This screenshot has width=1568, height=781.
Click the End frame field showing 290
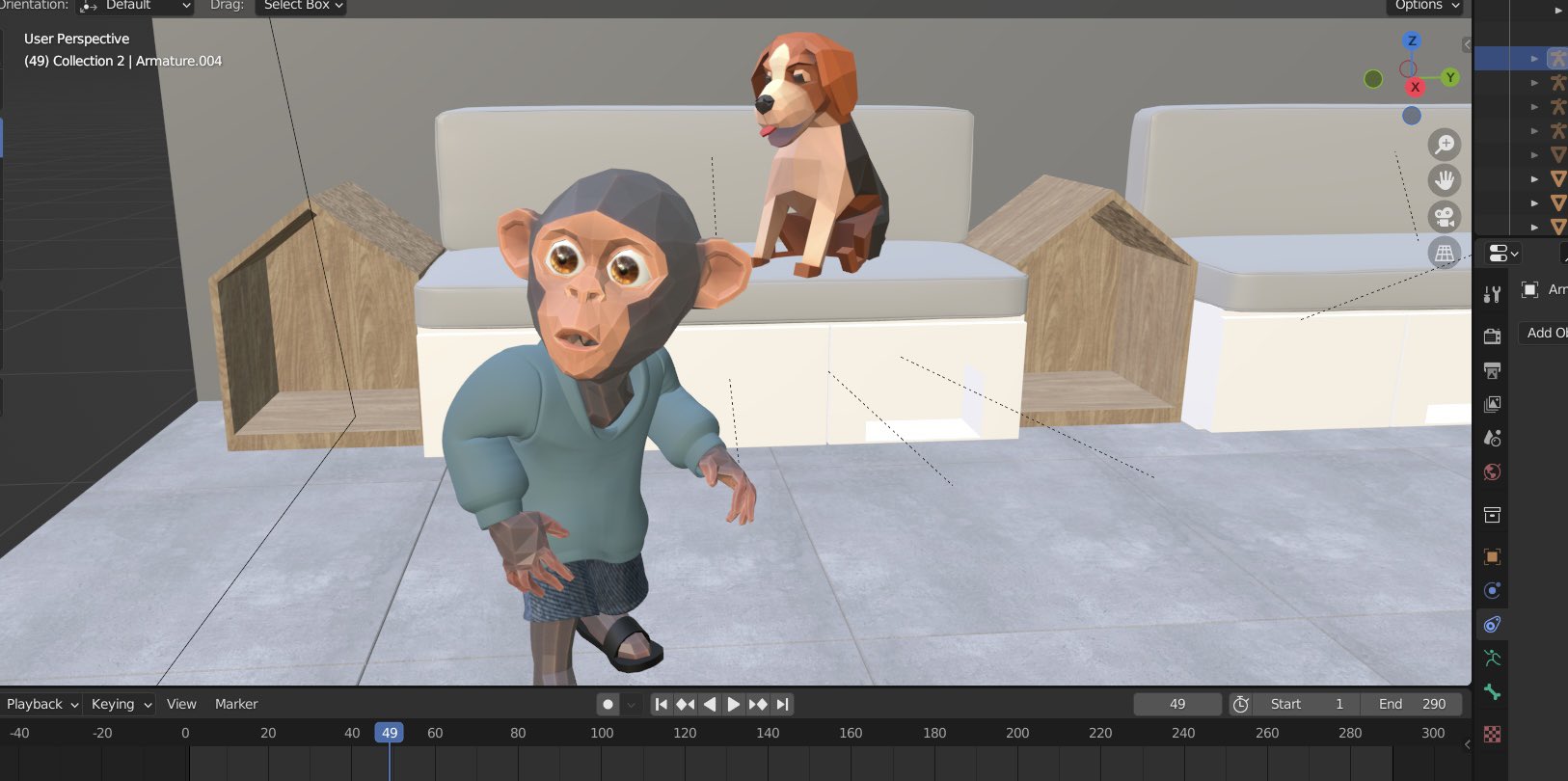[x=1412, y=704]
